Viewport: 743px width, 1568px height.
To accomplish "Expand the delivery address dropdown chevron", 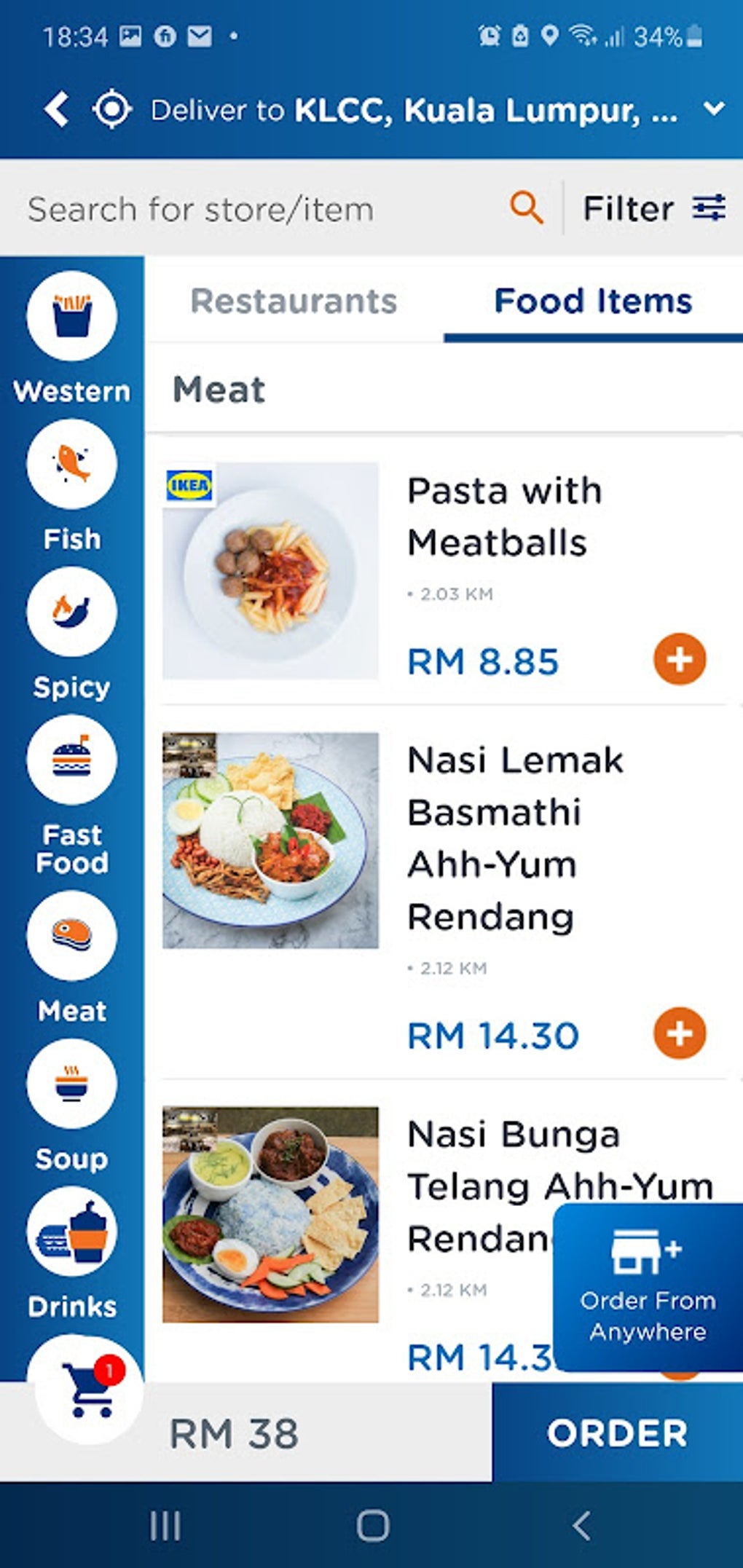I will pos(714,109).
